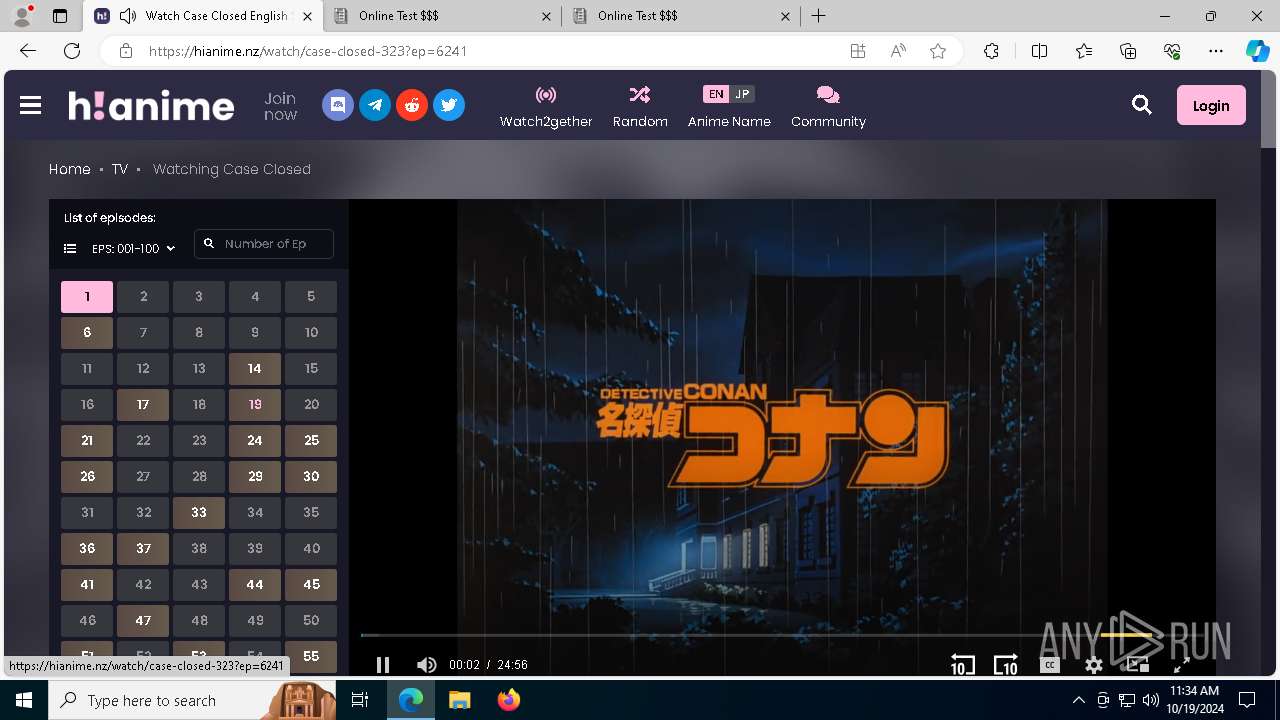Rewind the video 10 seconds
The image size is (1280, 720).
[x=962, y=665]
